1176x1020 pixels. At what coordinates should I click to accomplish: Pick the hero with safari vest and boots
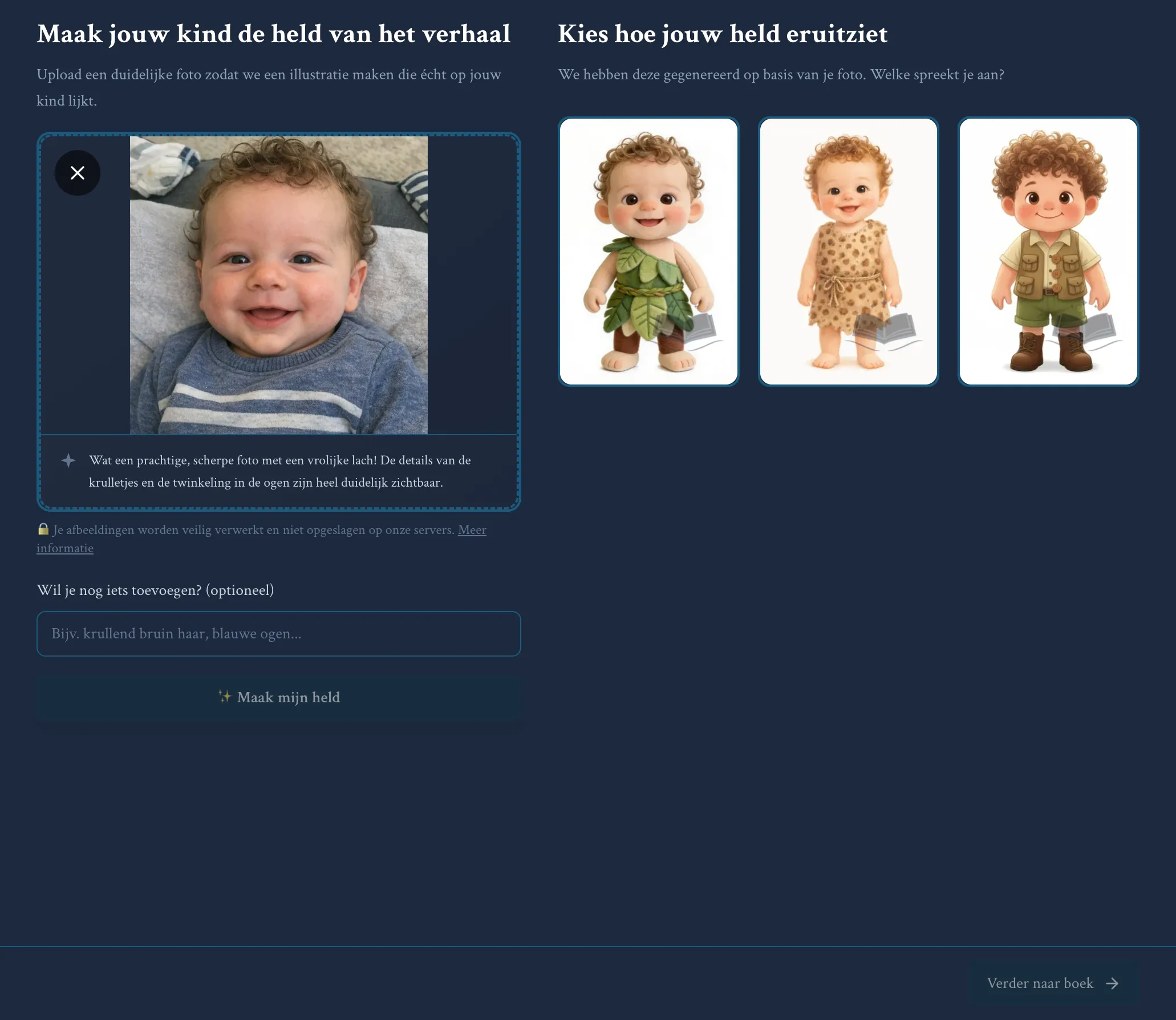point(1048,252)
